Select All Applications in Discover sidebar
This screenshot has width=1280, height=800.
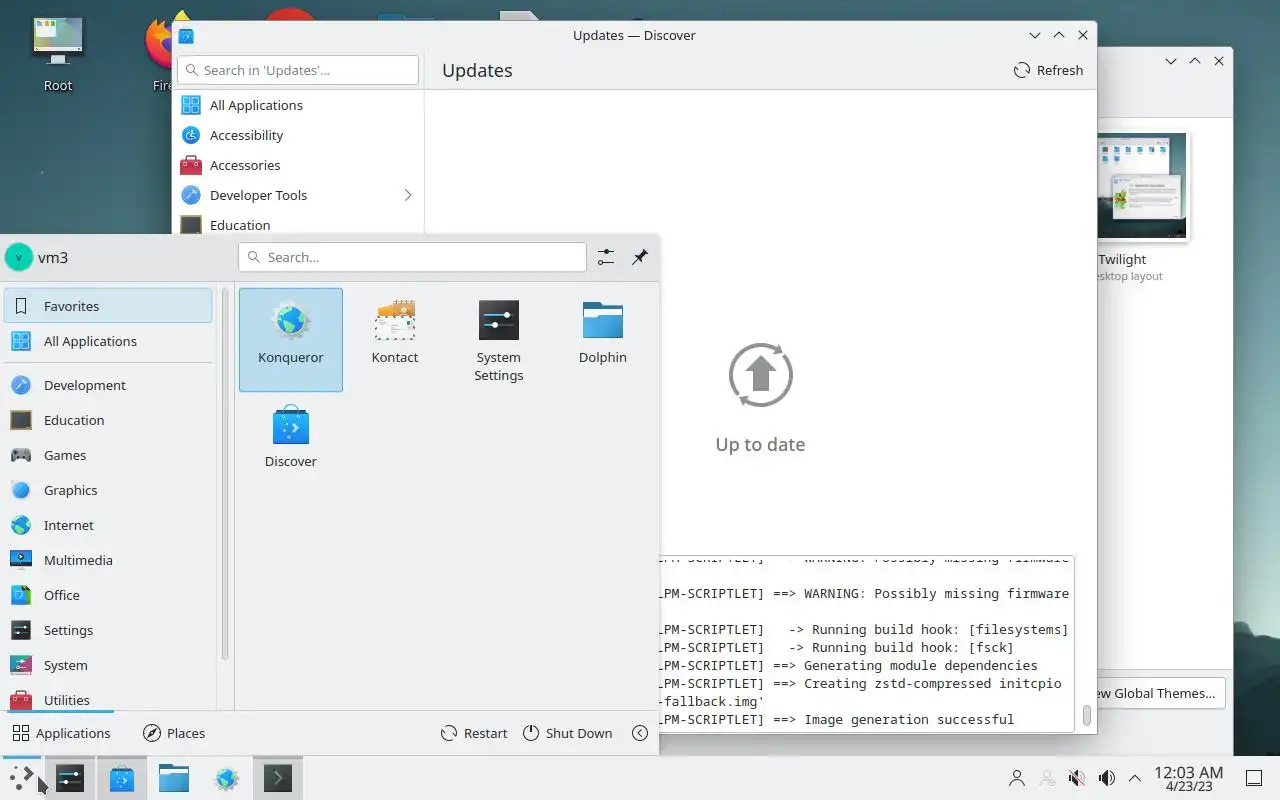pyautogui.click(x=298, y=105)
